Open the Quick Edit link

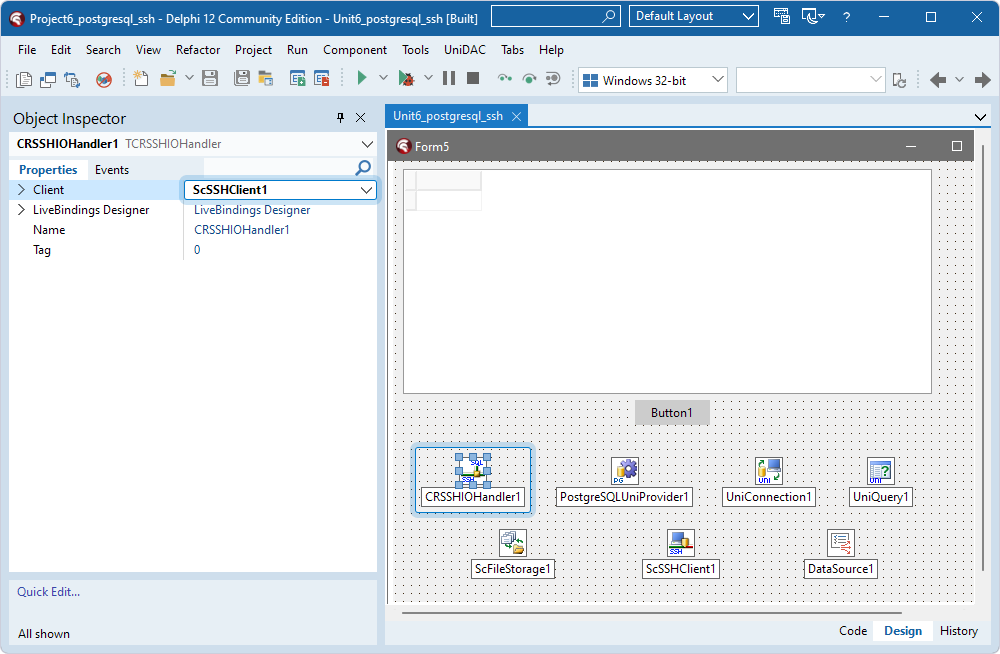click(48, 591)
